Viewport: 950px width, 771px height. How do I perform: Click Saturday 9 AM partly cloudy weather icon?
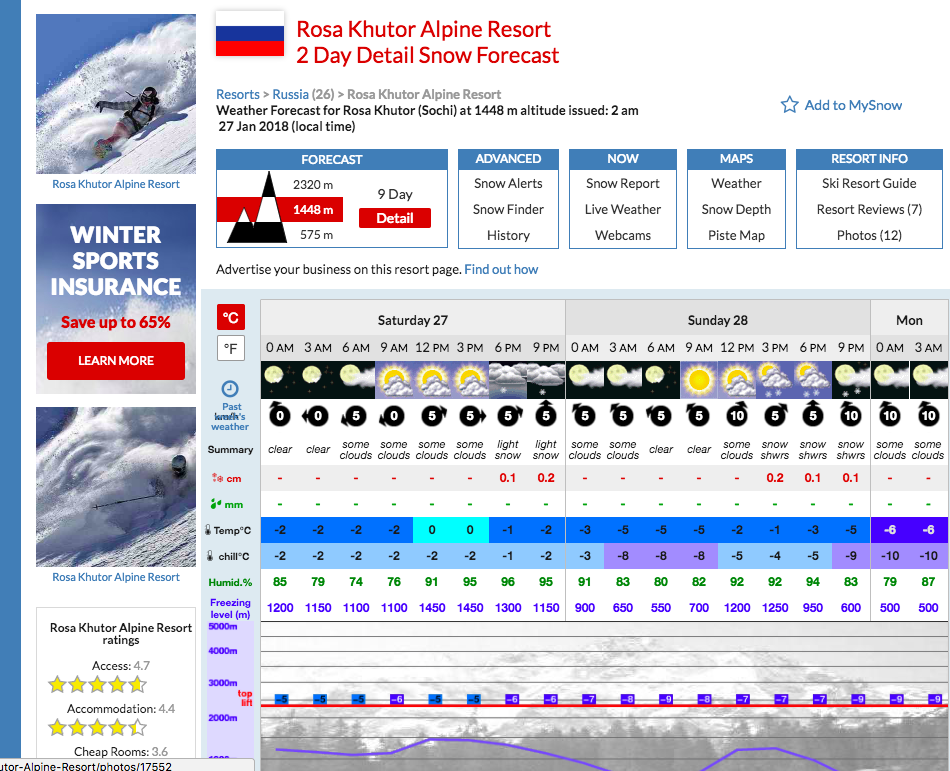tap(394, 380)
